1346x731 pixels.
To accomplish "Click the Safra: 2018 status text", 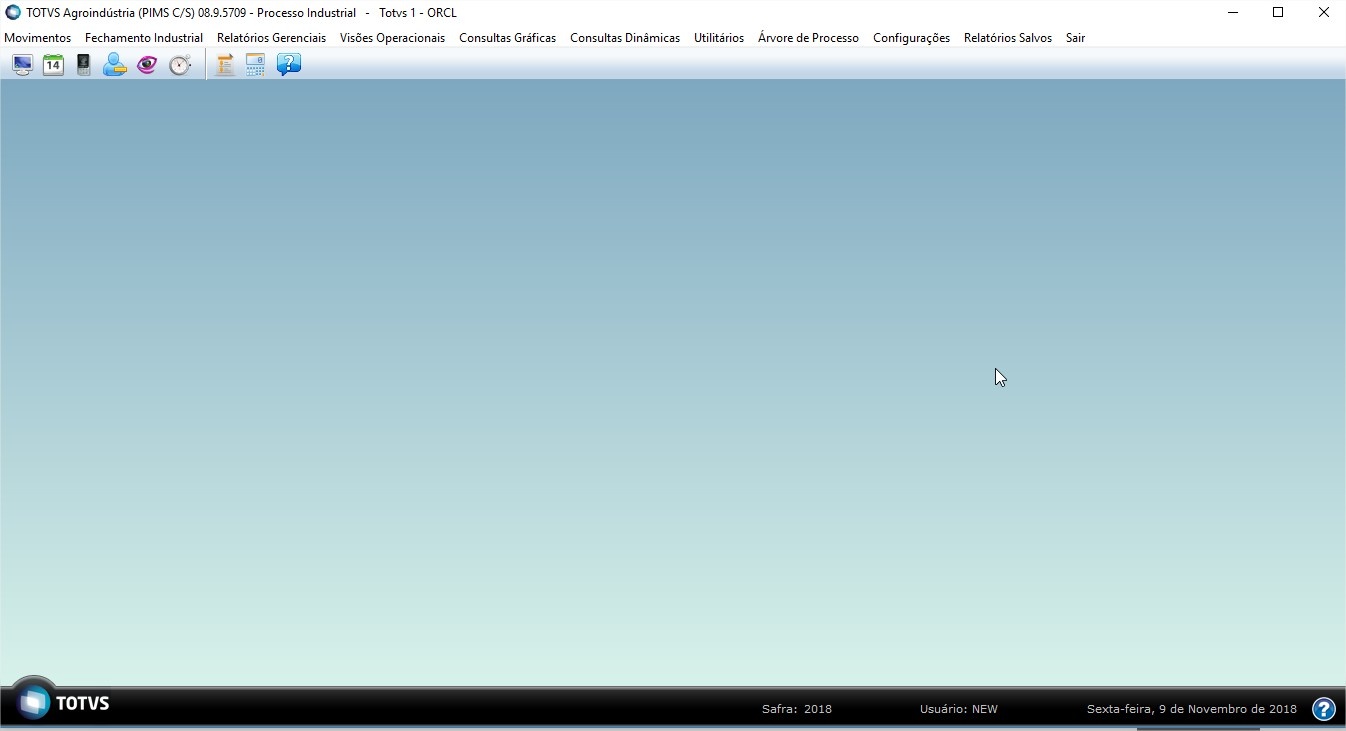I will [797, 709].
